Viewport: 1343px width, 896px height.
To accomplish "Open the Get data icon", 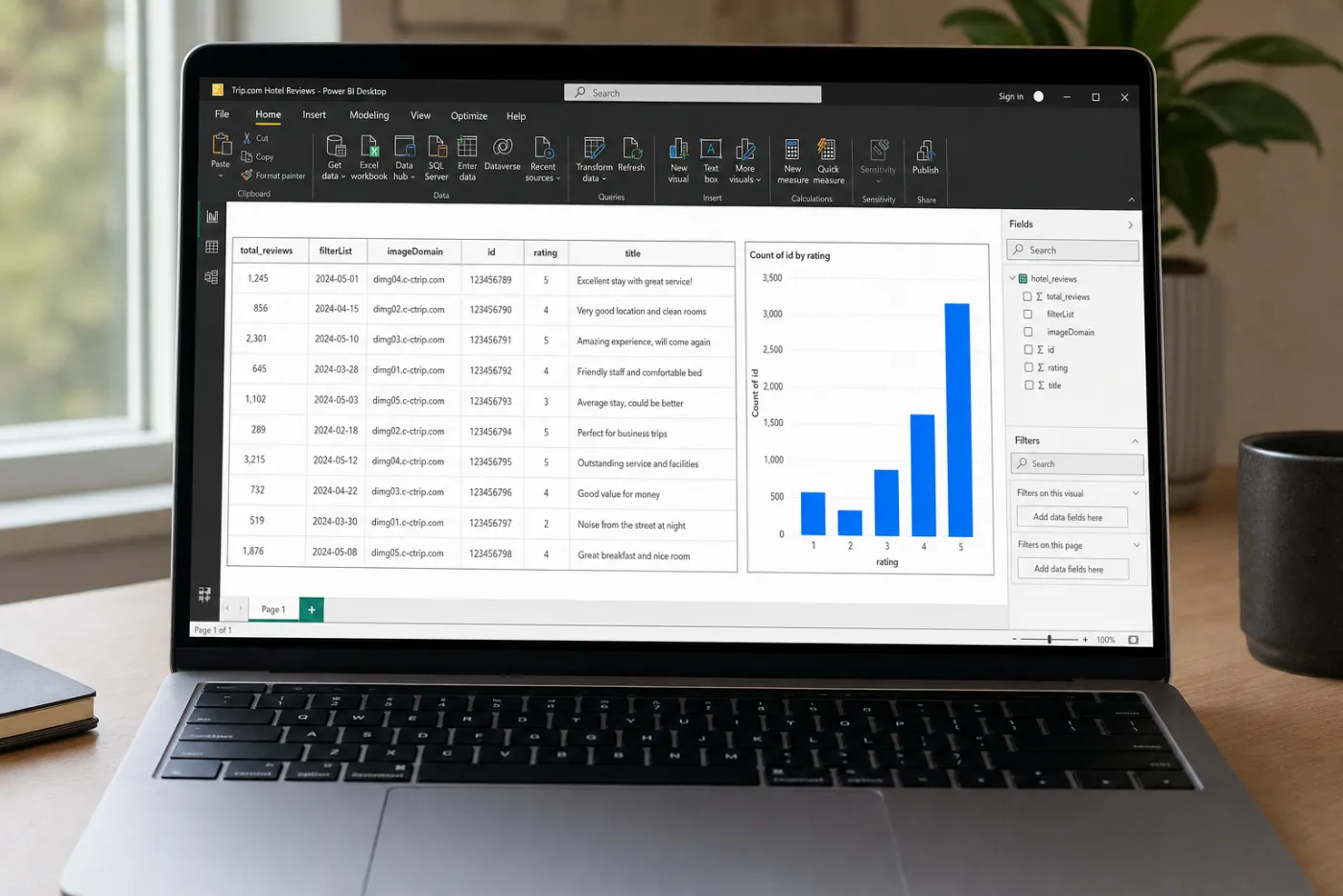I will 336,146.
